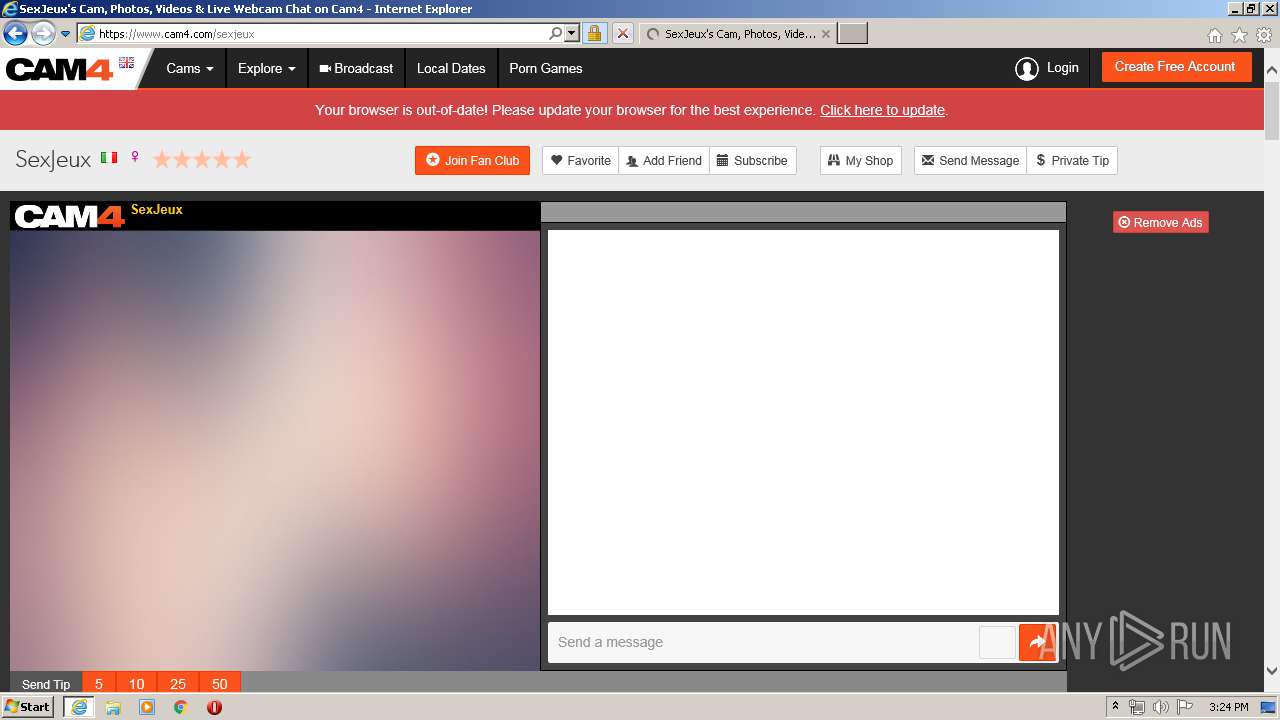The width and height of the screenshot is (1280, 720).
Task: Click the Italian flag next to SexJeux
Action: pyautogui.click(x=109, y=158)
